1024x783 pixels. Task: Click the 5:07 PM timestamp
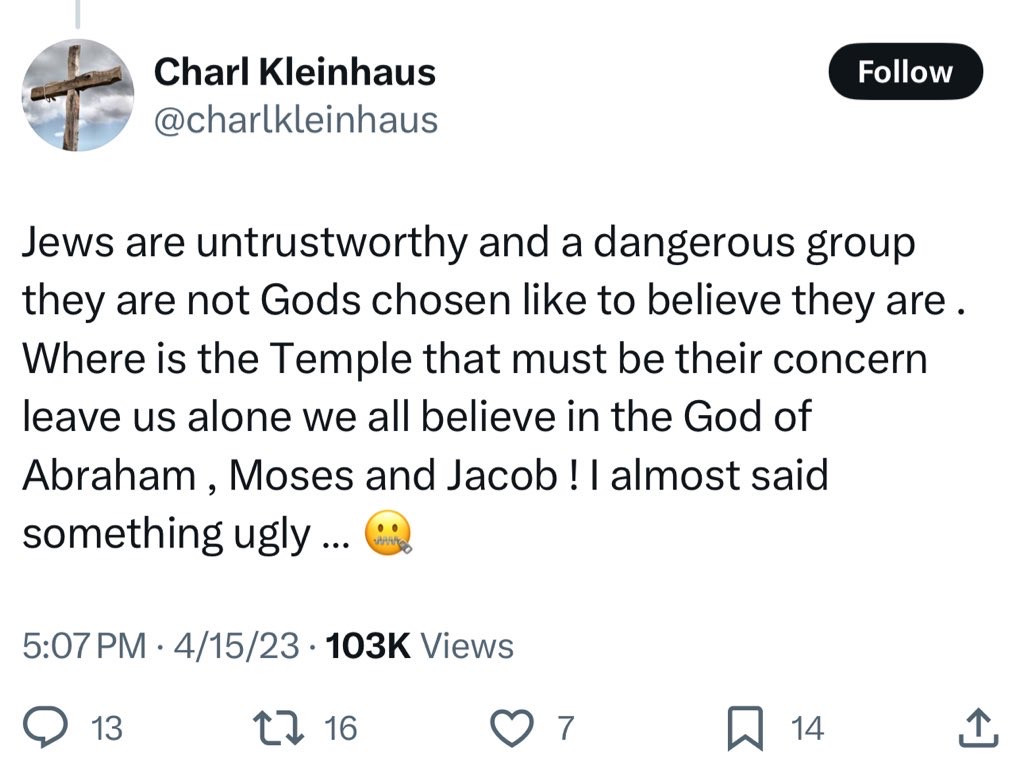tap(84, 646)
